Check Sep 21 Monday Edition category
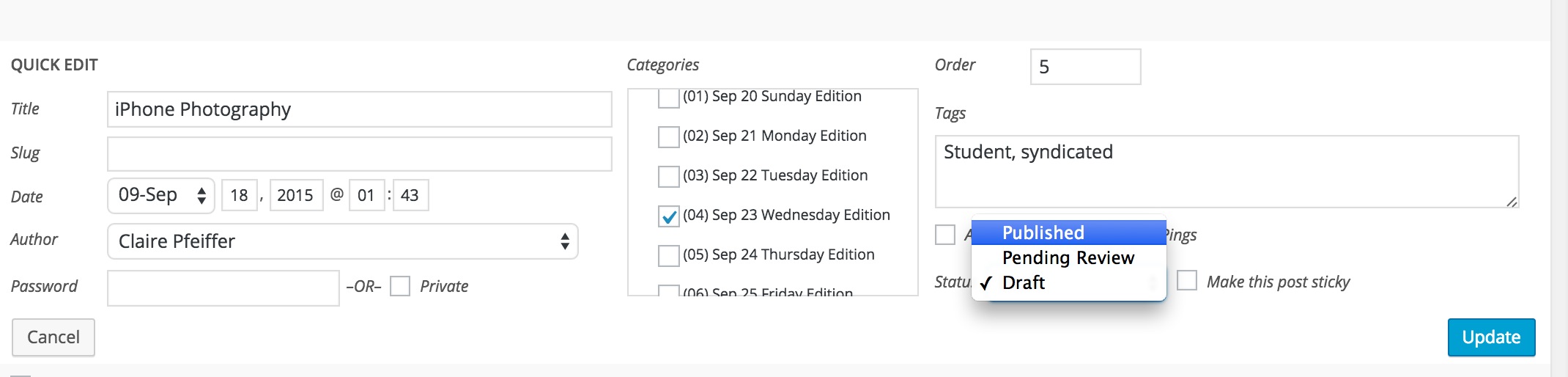The image size is (1568, 377). pyautogui.click(x=668, y=136)
